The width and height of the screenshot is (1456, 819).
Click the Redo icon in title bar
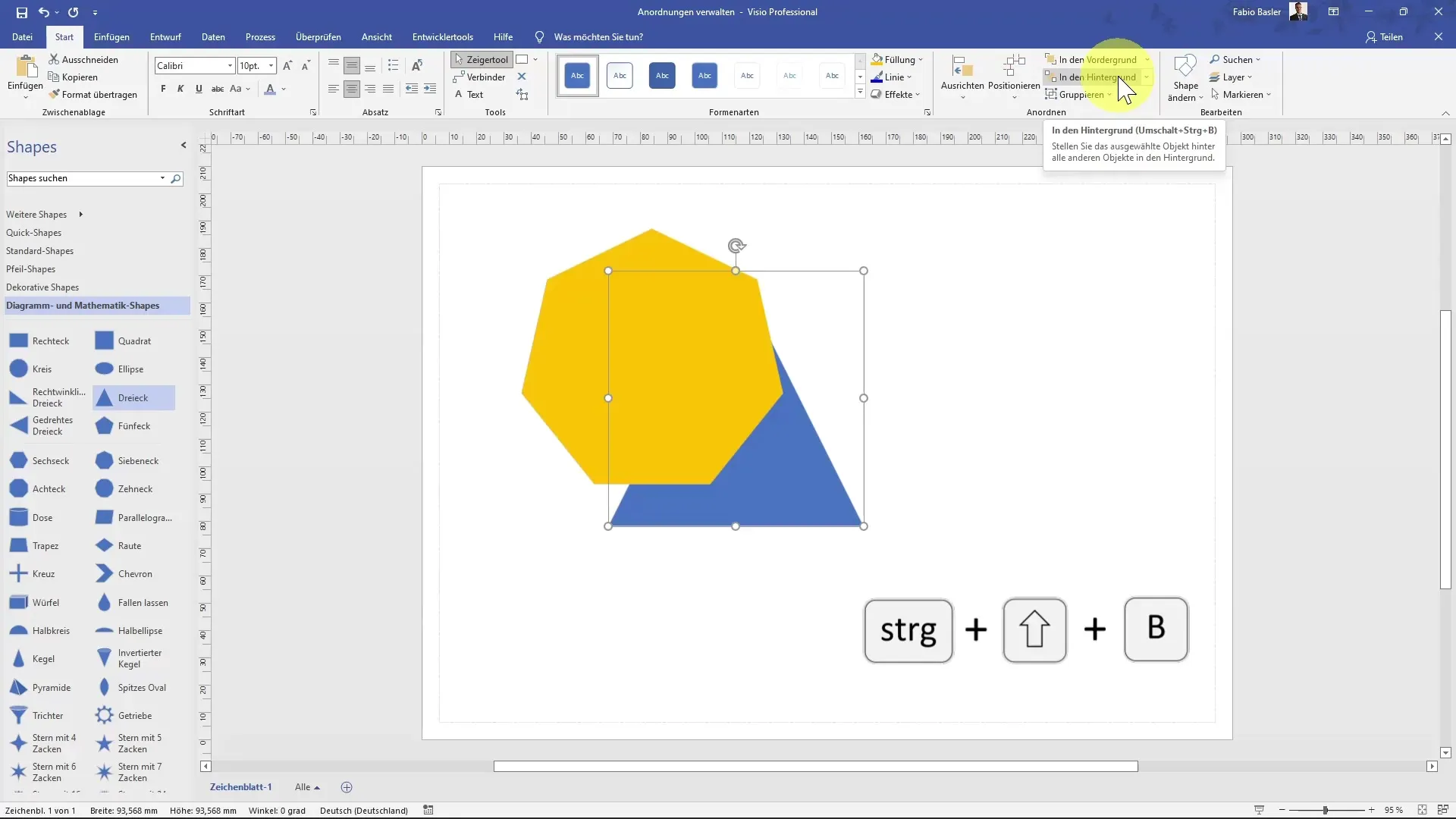point(73,12)
